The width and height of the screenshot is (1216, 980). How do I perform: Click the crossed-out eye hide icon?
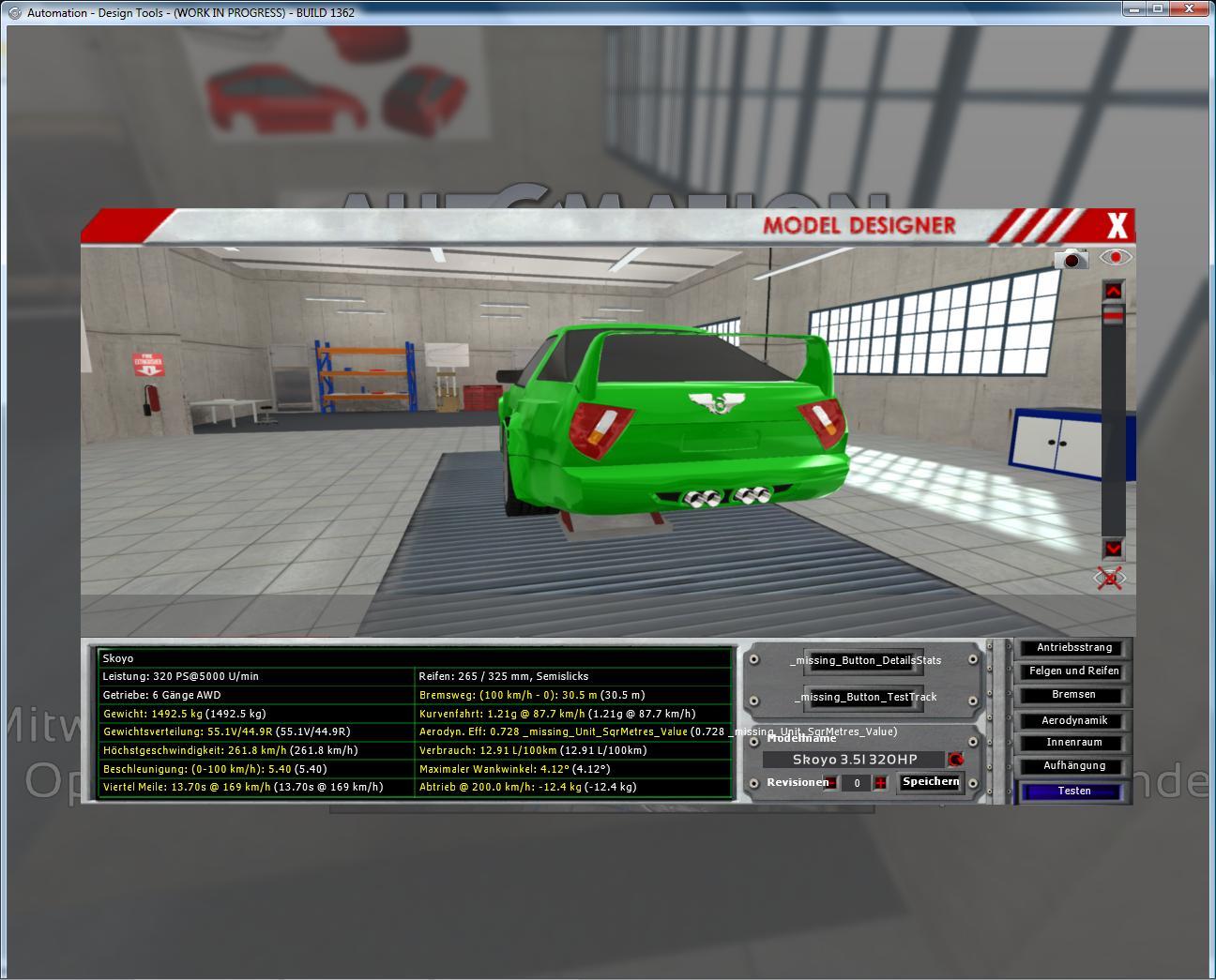1111,579
